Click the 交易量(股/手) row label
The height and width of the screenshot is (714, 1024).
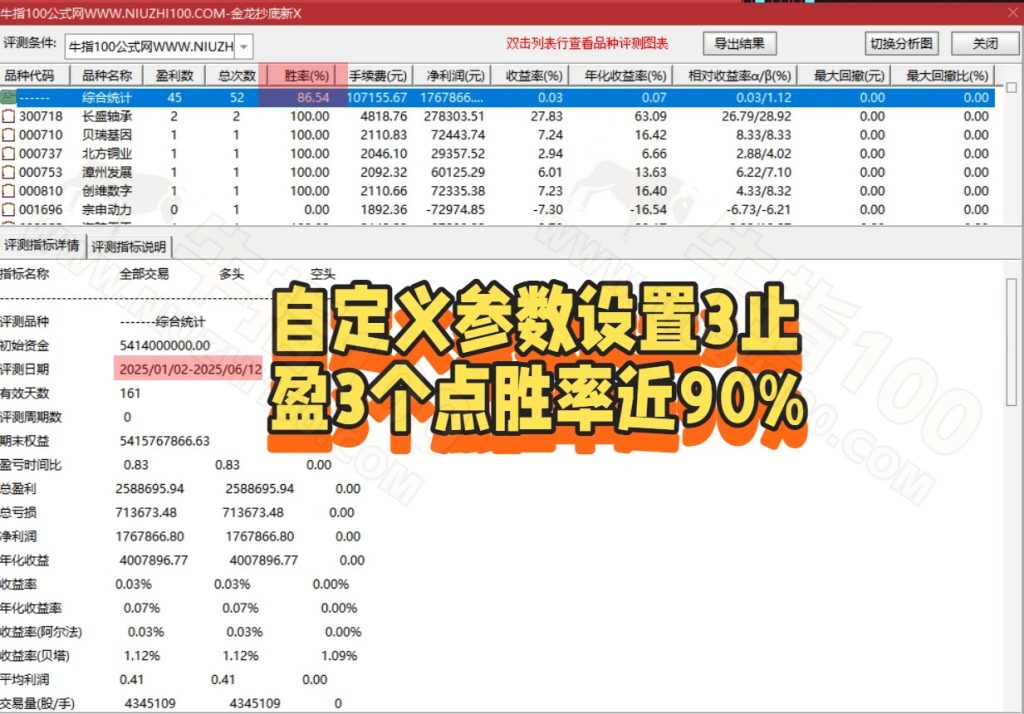click(37, 704)
